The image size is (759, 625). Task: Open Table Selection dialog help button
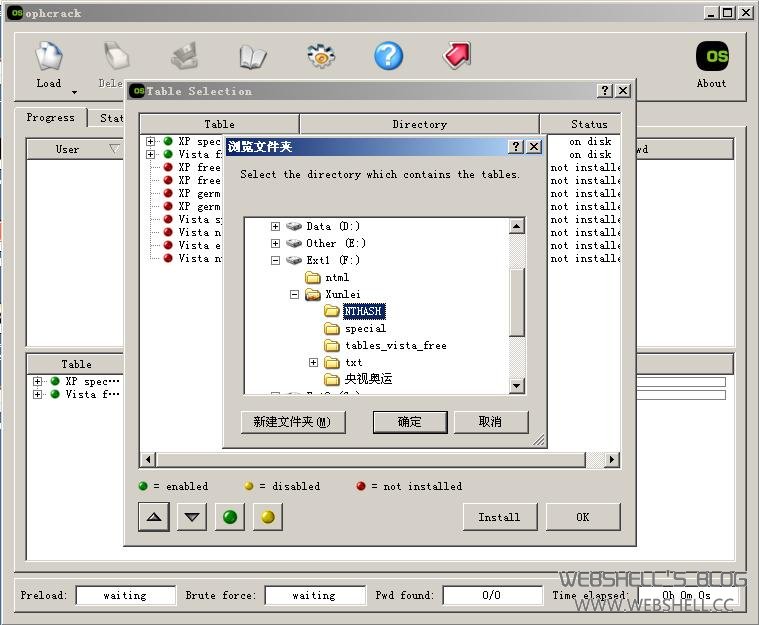click(x=605, y=91)
